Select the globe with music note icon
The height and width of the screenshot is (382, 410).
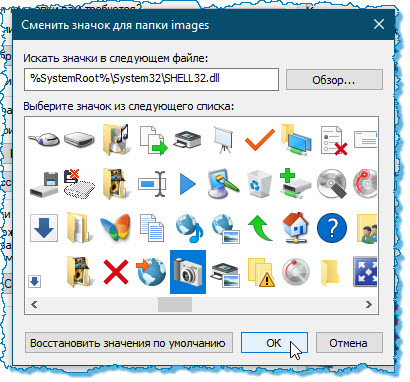pyautogui.click(x=189, y=228)
